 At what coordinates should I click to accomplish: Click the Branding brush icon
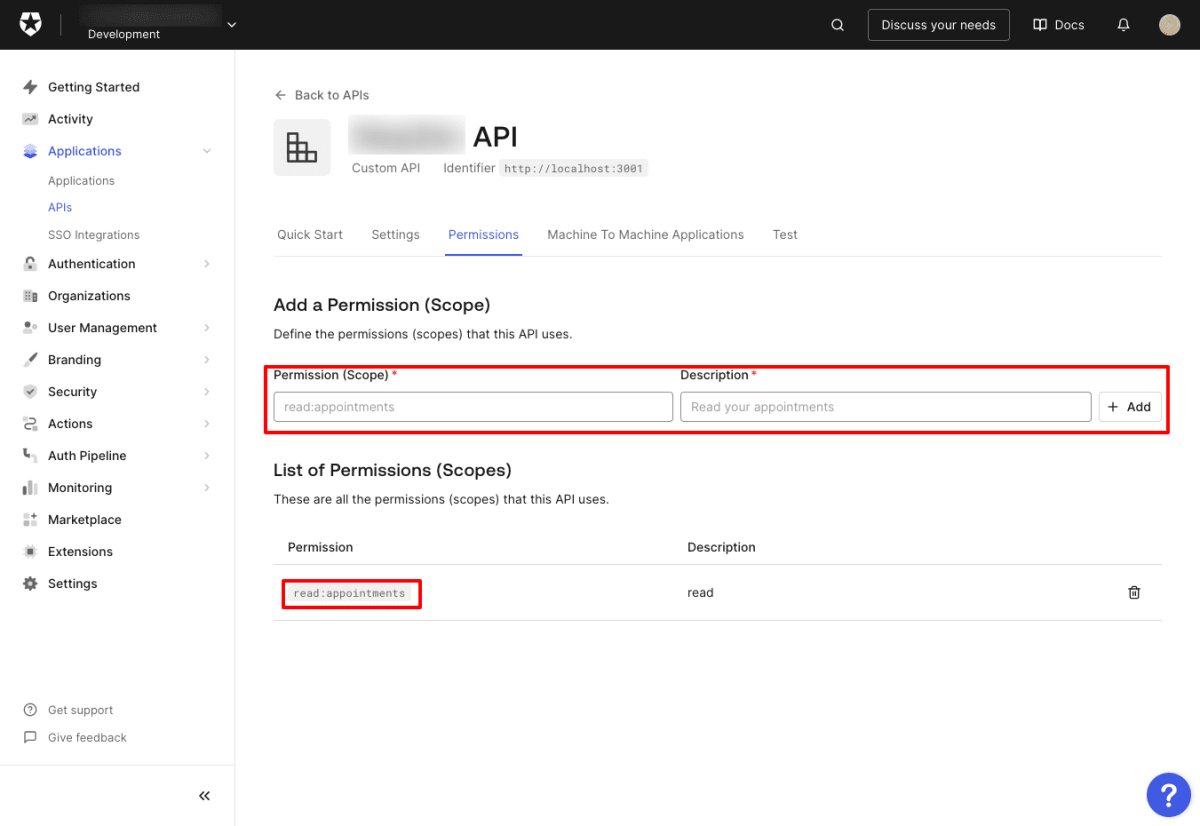[30, 360]
